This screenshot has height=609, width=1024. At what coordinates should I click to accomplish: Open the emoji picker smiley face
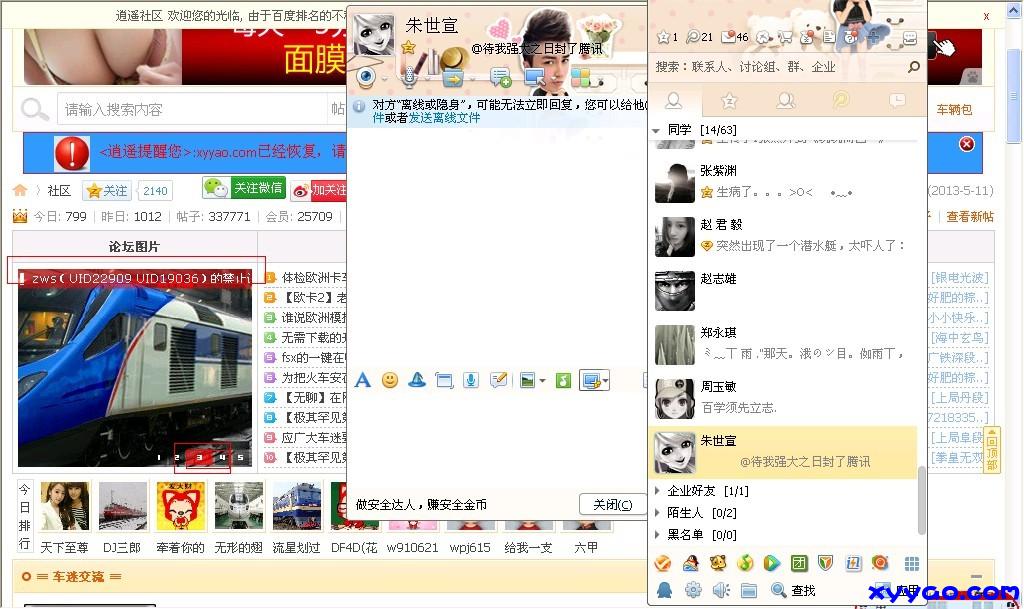[x=390, y=380]
